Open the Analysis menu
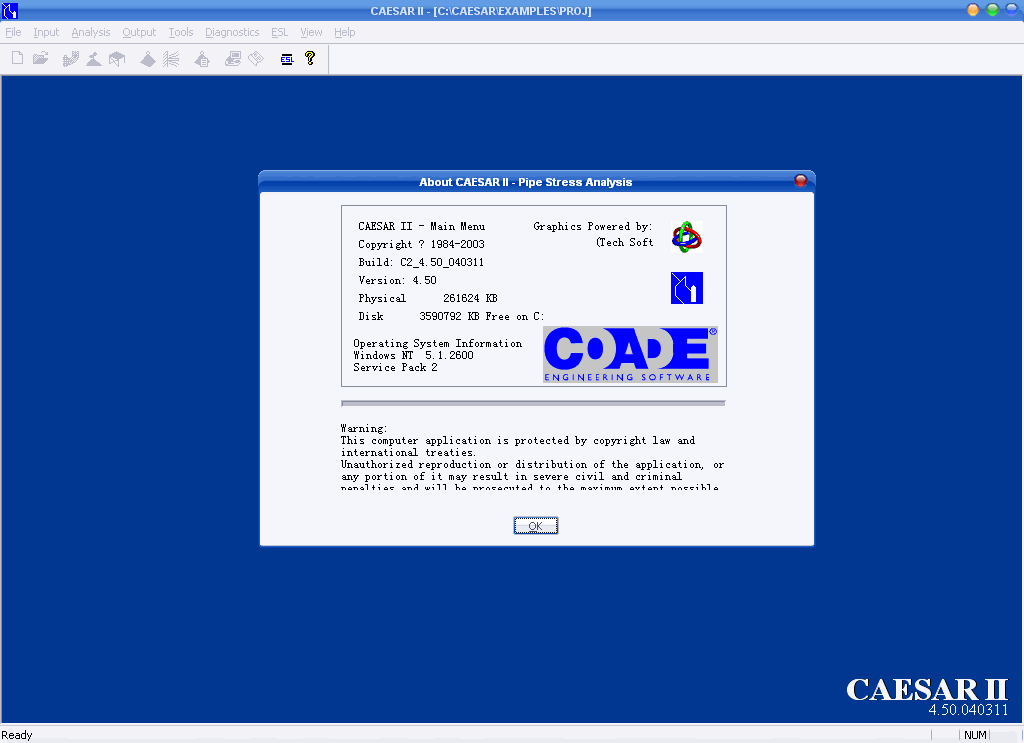 pos(91,32)
